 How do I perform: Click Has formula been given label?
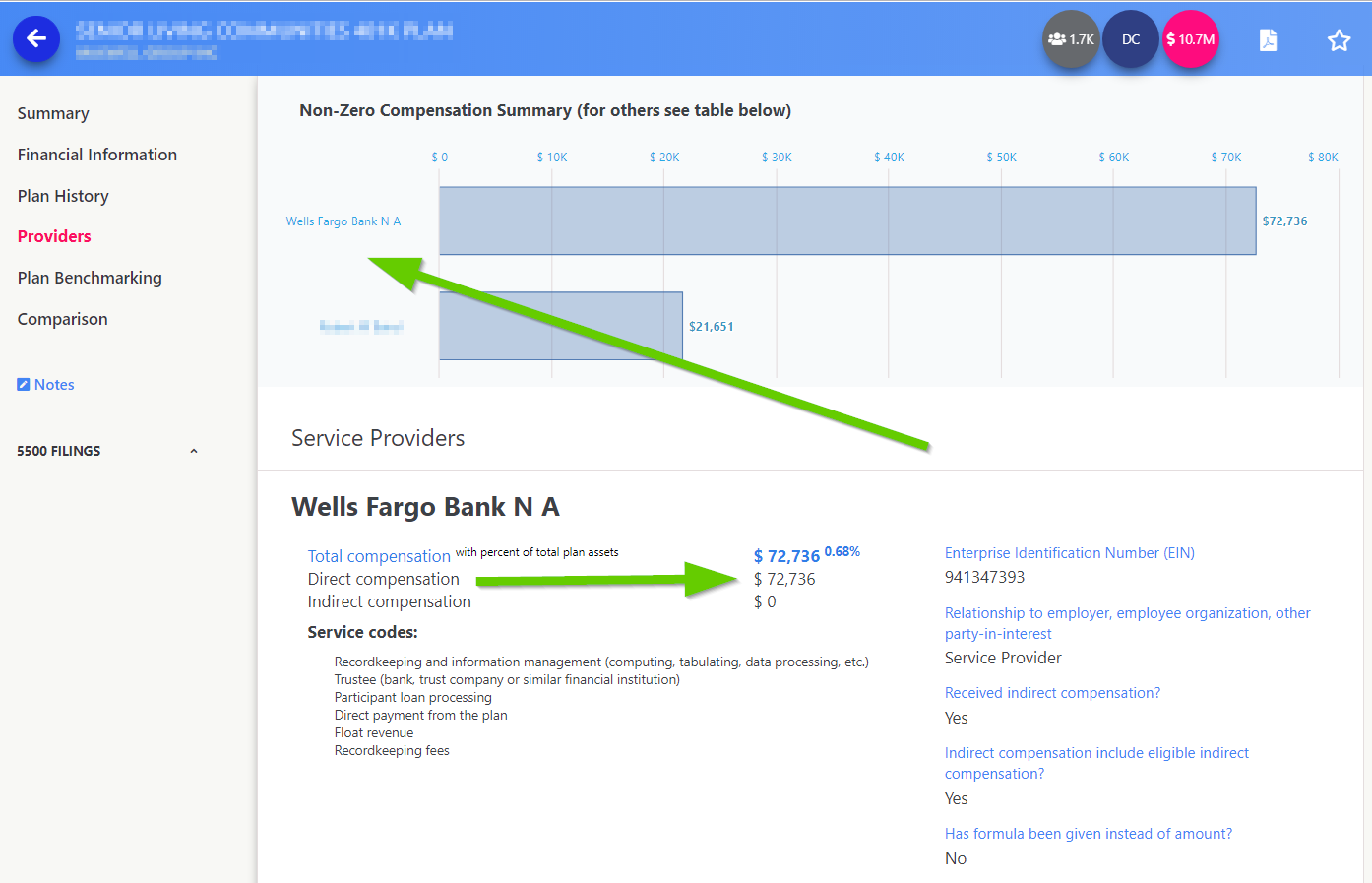(1089, 834)
